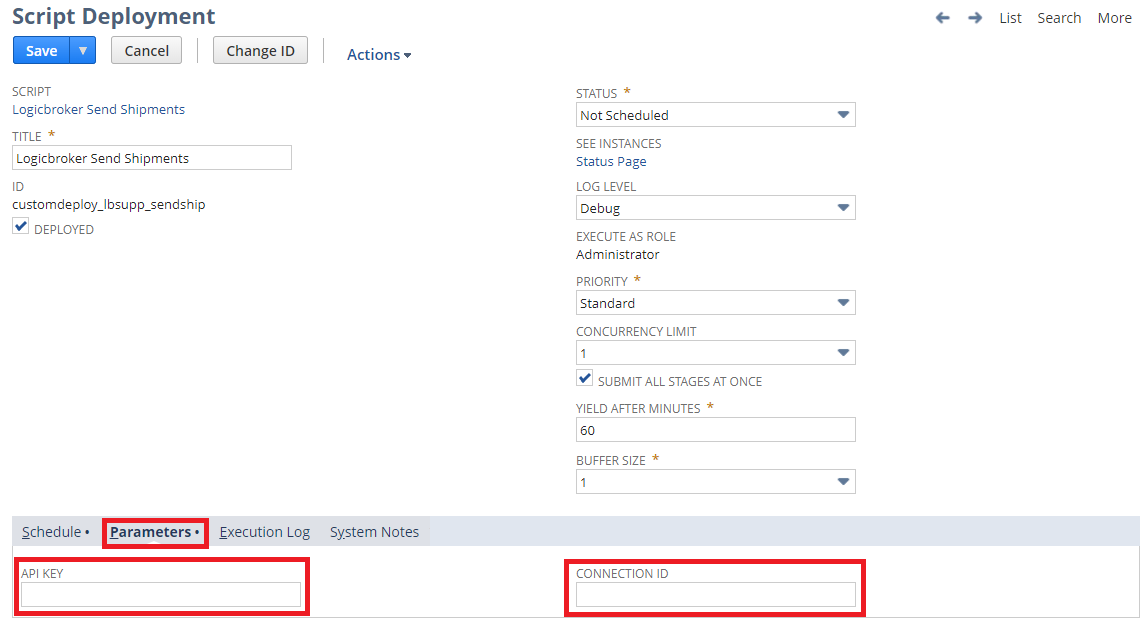Switch to the Execution Log tab
Viewport: 1147px width, 623px height.
coord(264,532)
